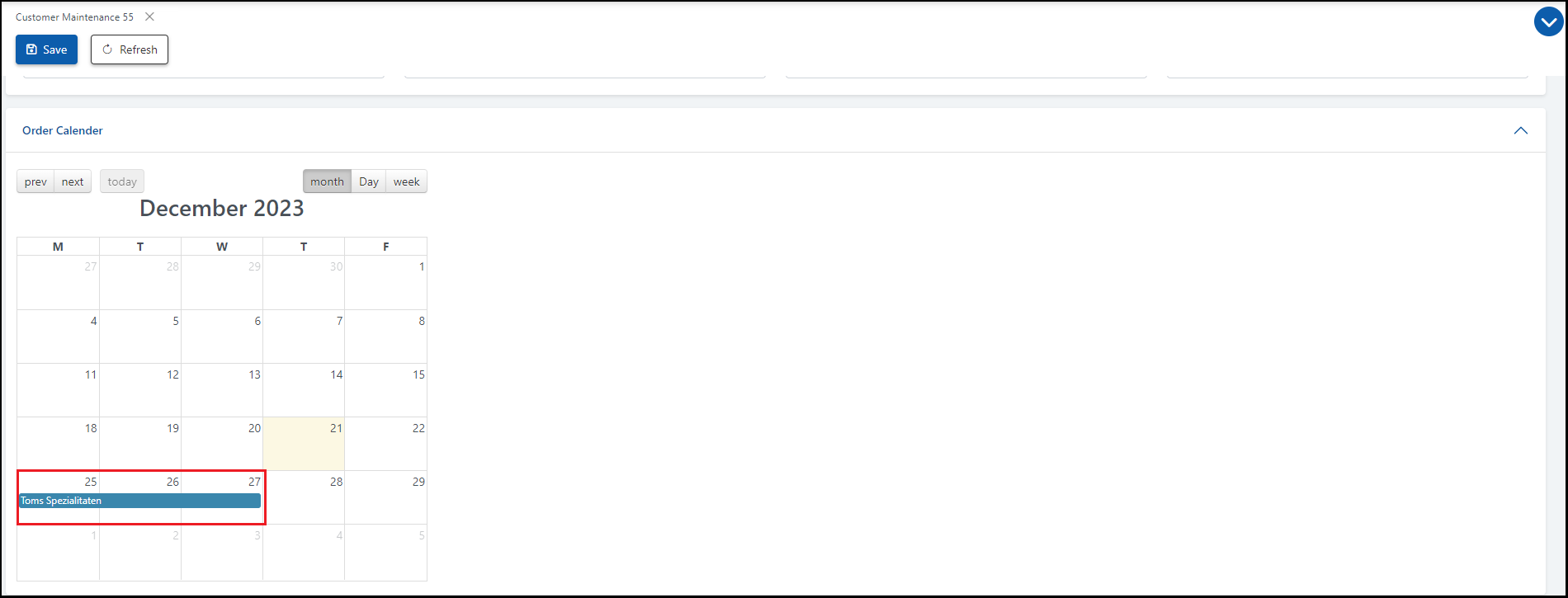The image size is (1568, 598).
Task: Select December 4 in the calendar
Action: click(58, 338)
